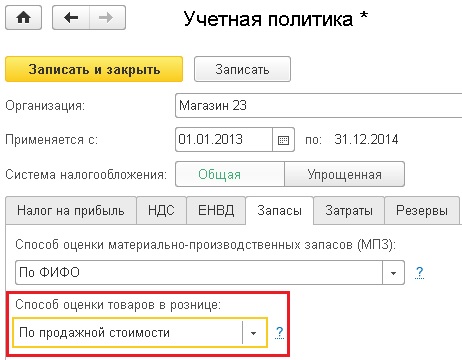Select the Запасы tab

pos(279,210)
